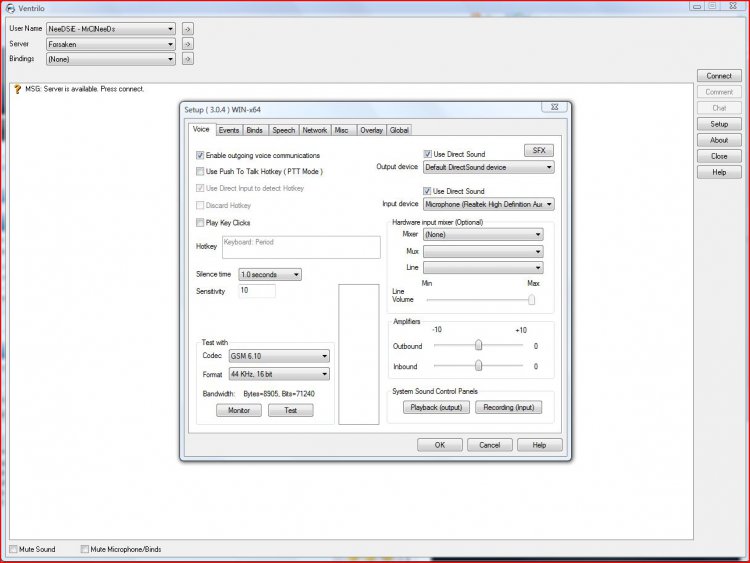Click the Hotkey input box
750x563 pixels.
point(301,247)
